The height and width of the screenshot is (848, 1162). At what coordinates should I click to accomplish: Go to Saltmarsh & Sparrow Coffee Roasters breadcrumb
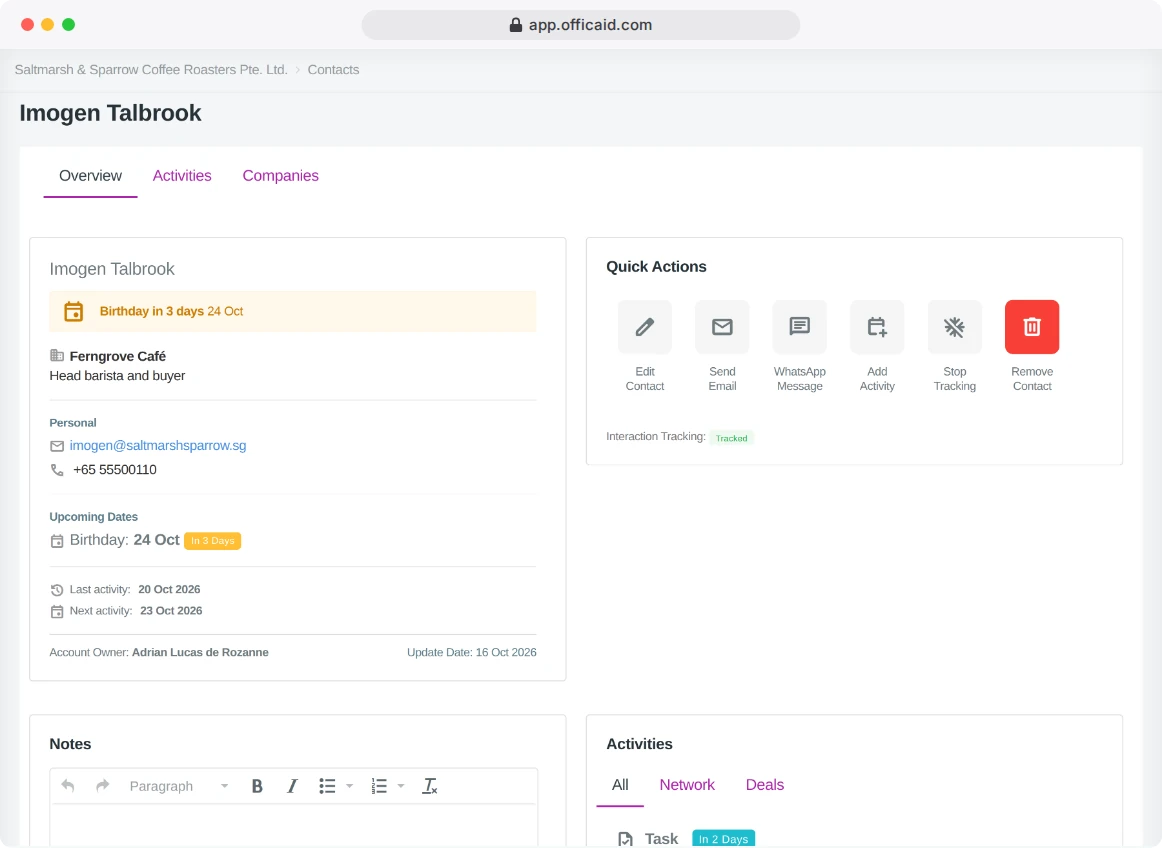[151, 70]
